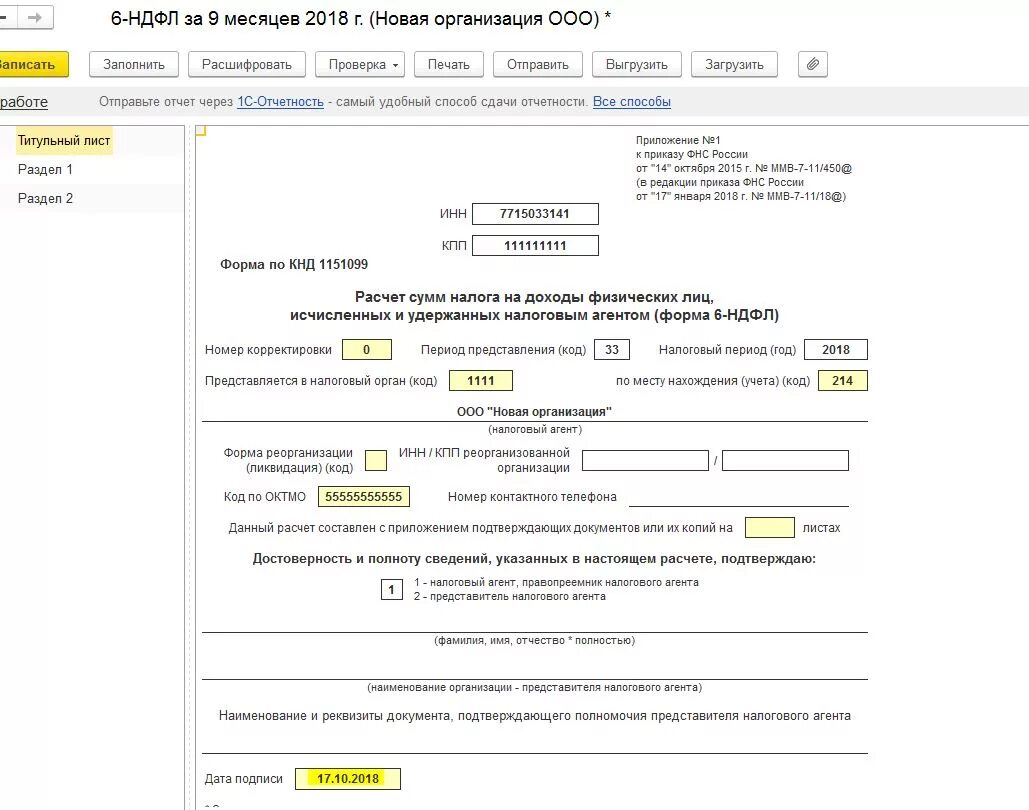Click the organization name ООО "Новая организация"

tap(535, 412)
